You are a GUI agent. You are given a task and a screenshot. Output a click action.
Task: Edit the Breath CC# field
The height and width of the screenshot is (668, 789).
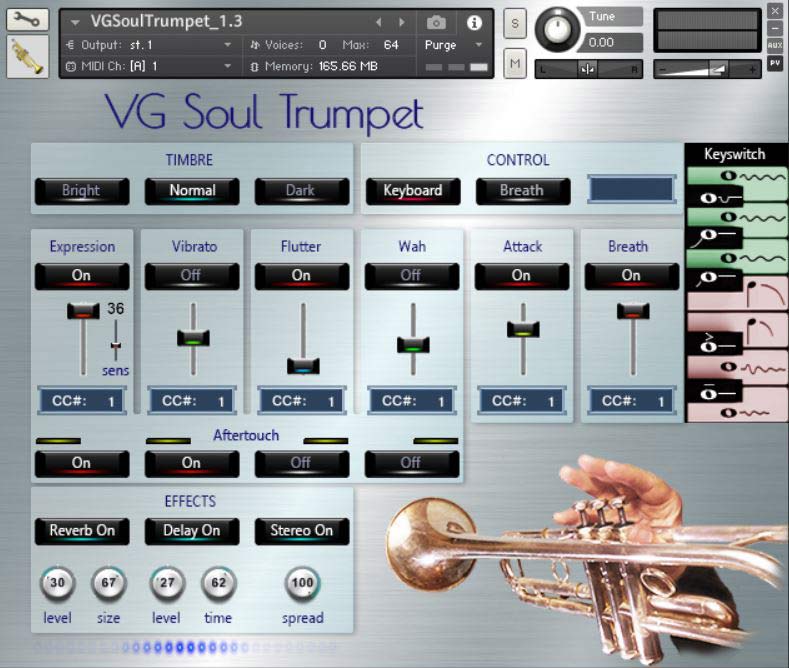(632, 401)
